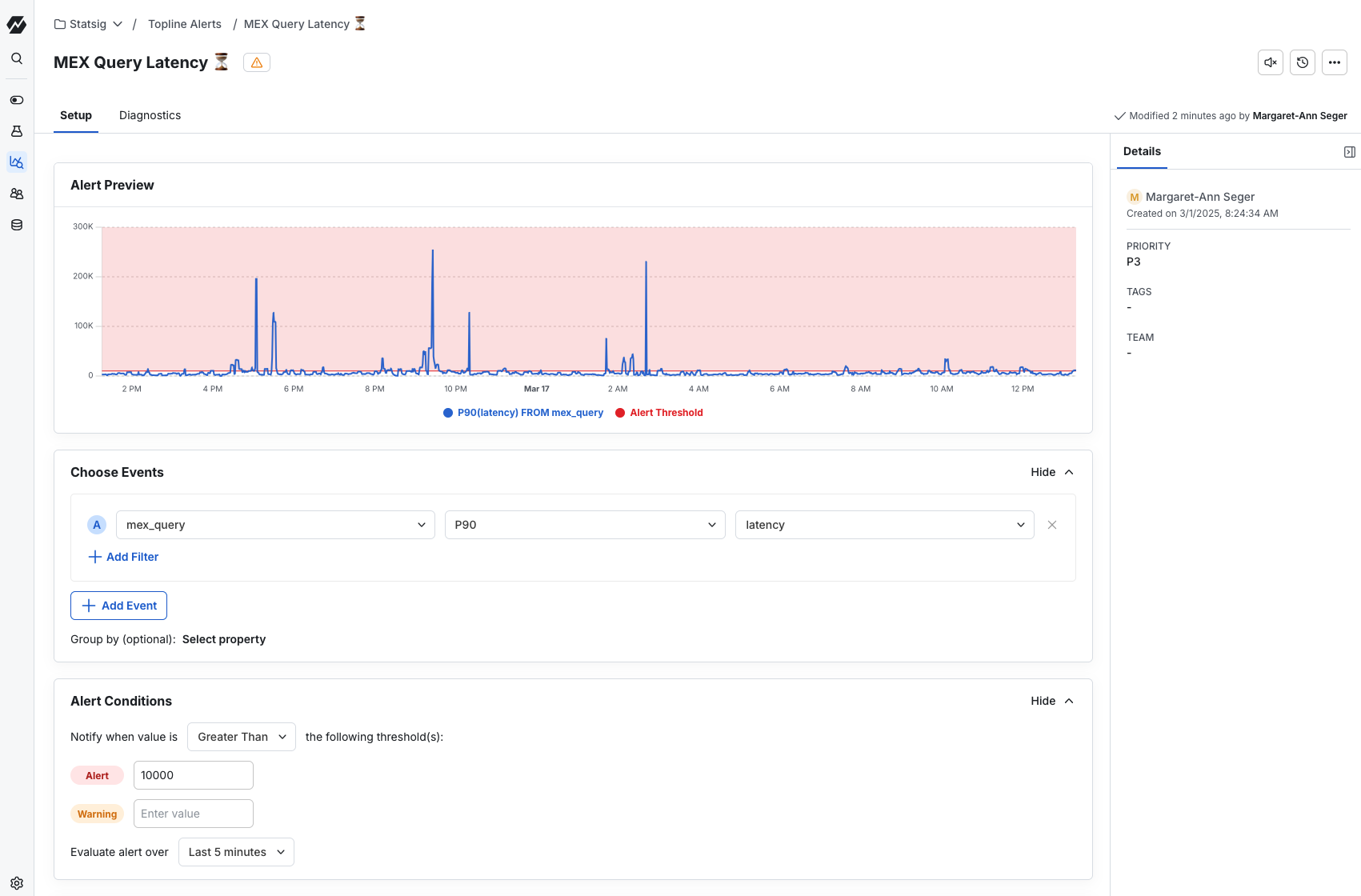Toggle P90(latency) series in chart legend

click(x=523, y=413)
